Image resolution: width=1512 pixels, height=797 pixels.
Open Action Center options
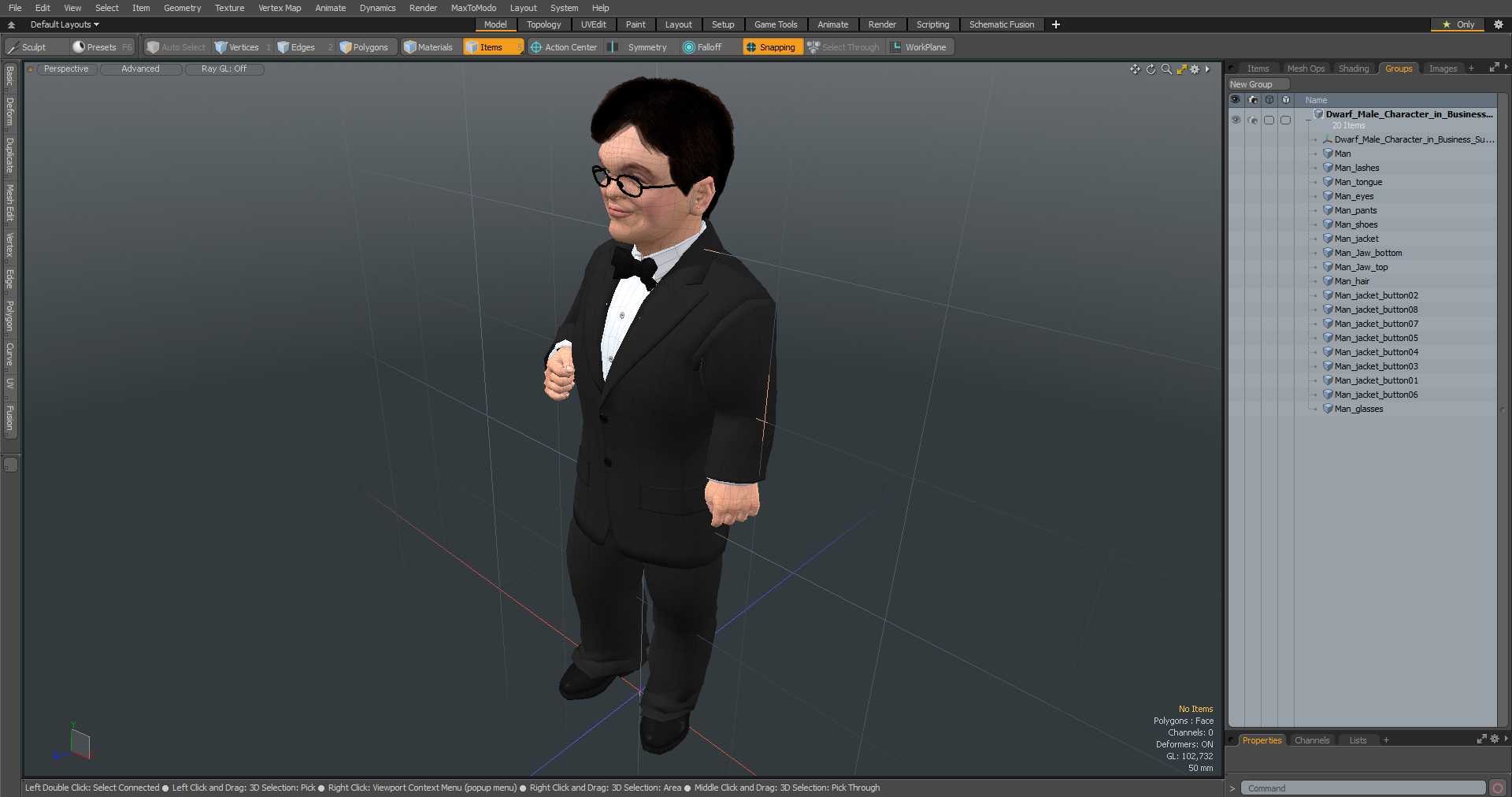(564, 47)
